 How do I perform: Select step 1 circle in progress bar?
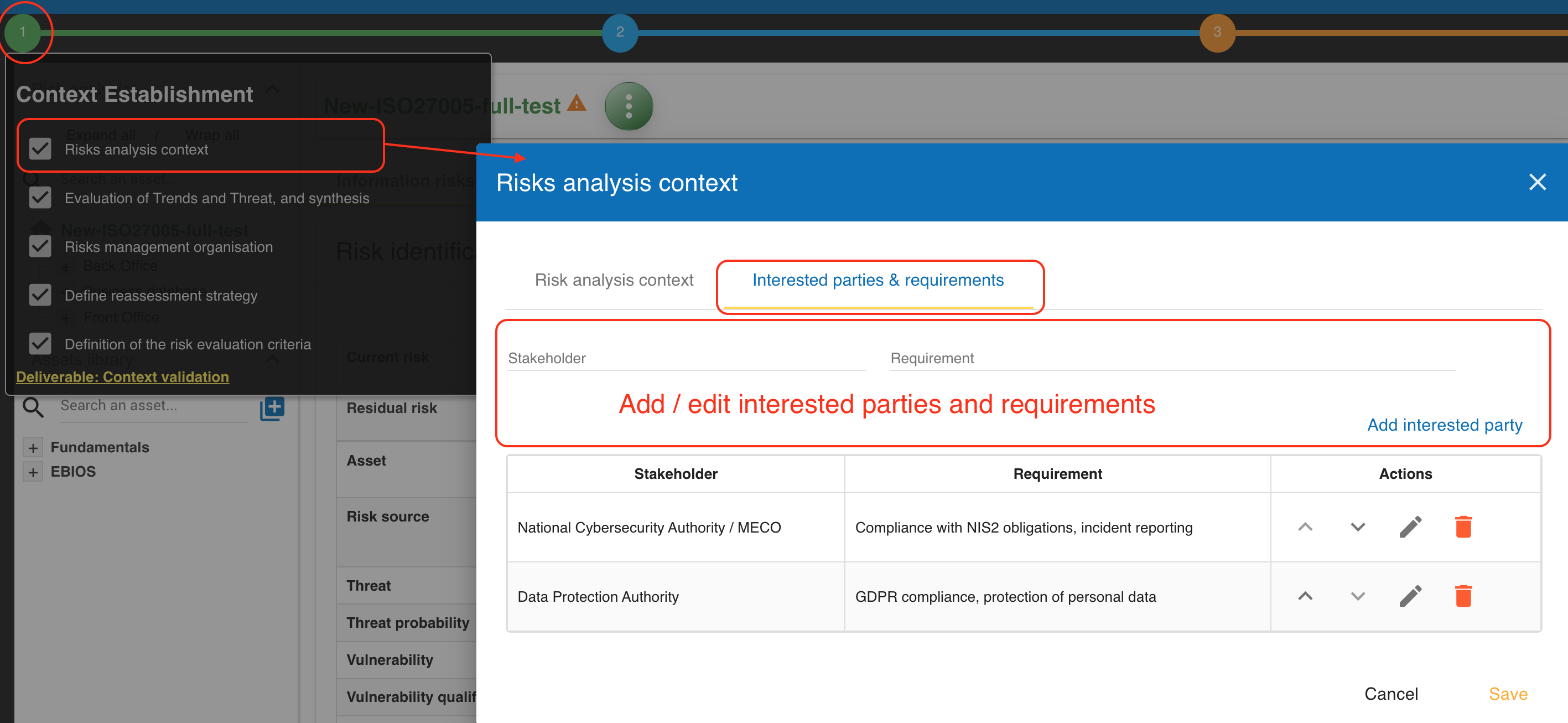coord(23,32)
